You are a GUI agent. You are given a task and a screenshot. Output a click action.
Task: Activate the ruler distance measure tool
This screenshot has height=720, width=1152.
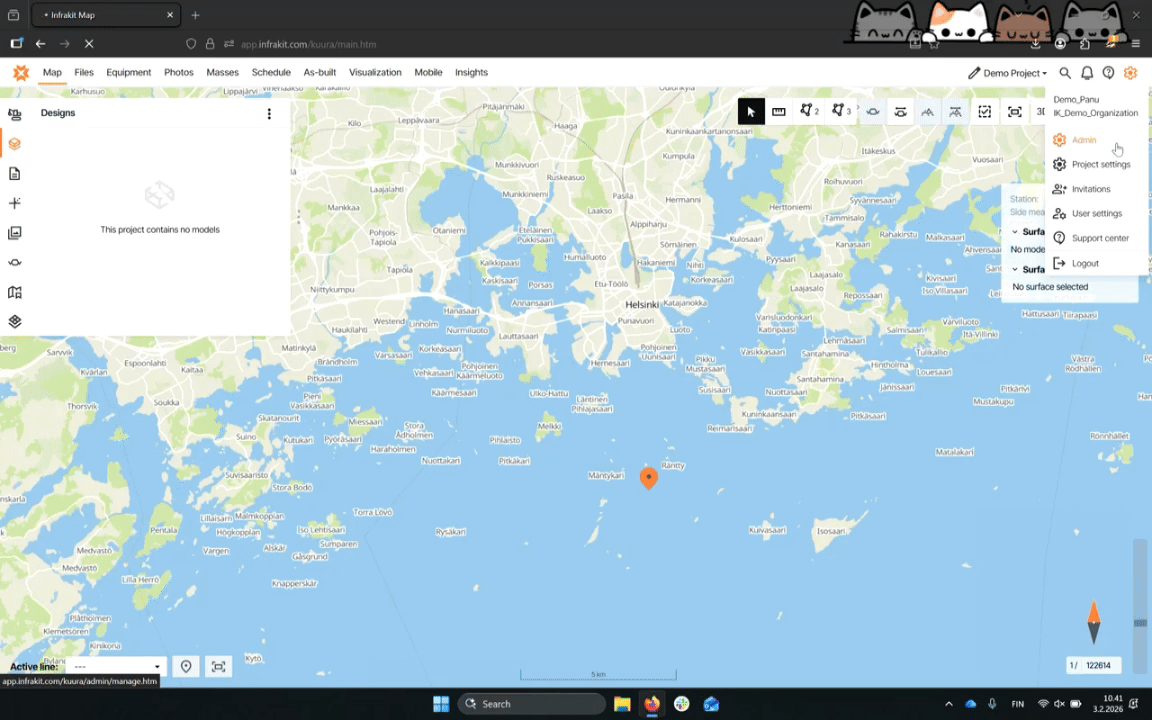[779, 112]
